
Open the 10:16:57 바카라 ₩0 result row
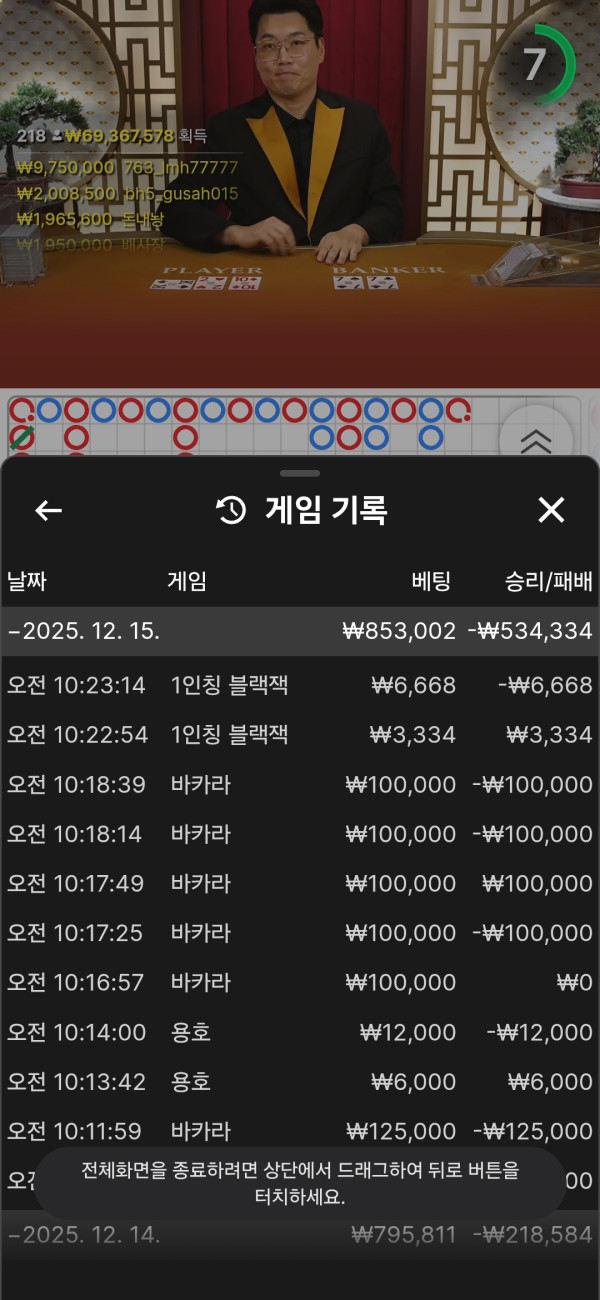click(300, 982)
